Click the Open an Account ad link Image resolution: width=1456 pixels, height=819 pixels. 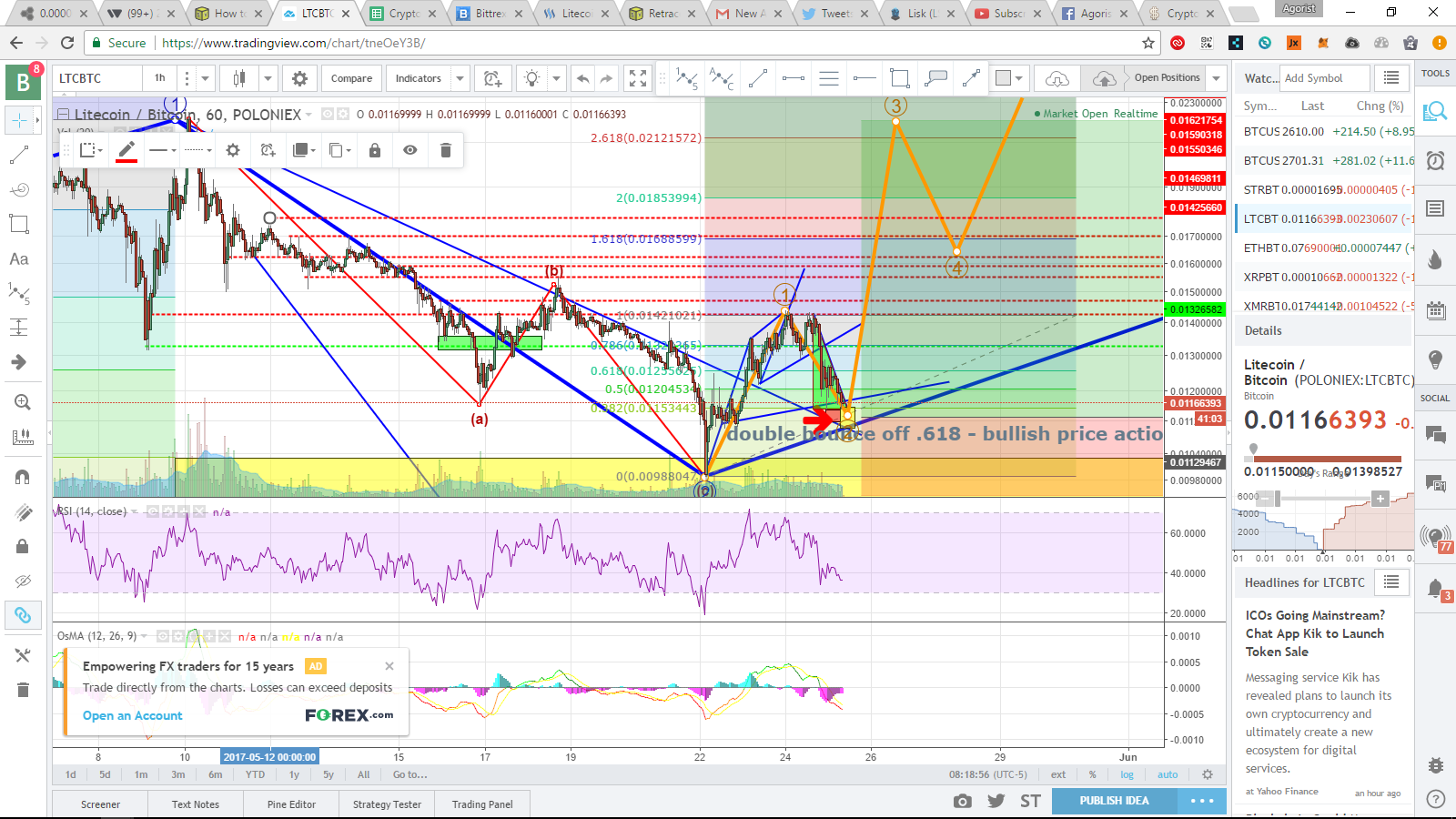coord(133,716)
